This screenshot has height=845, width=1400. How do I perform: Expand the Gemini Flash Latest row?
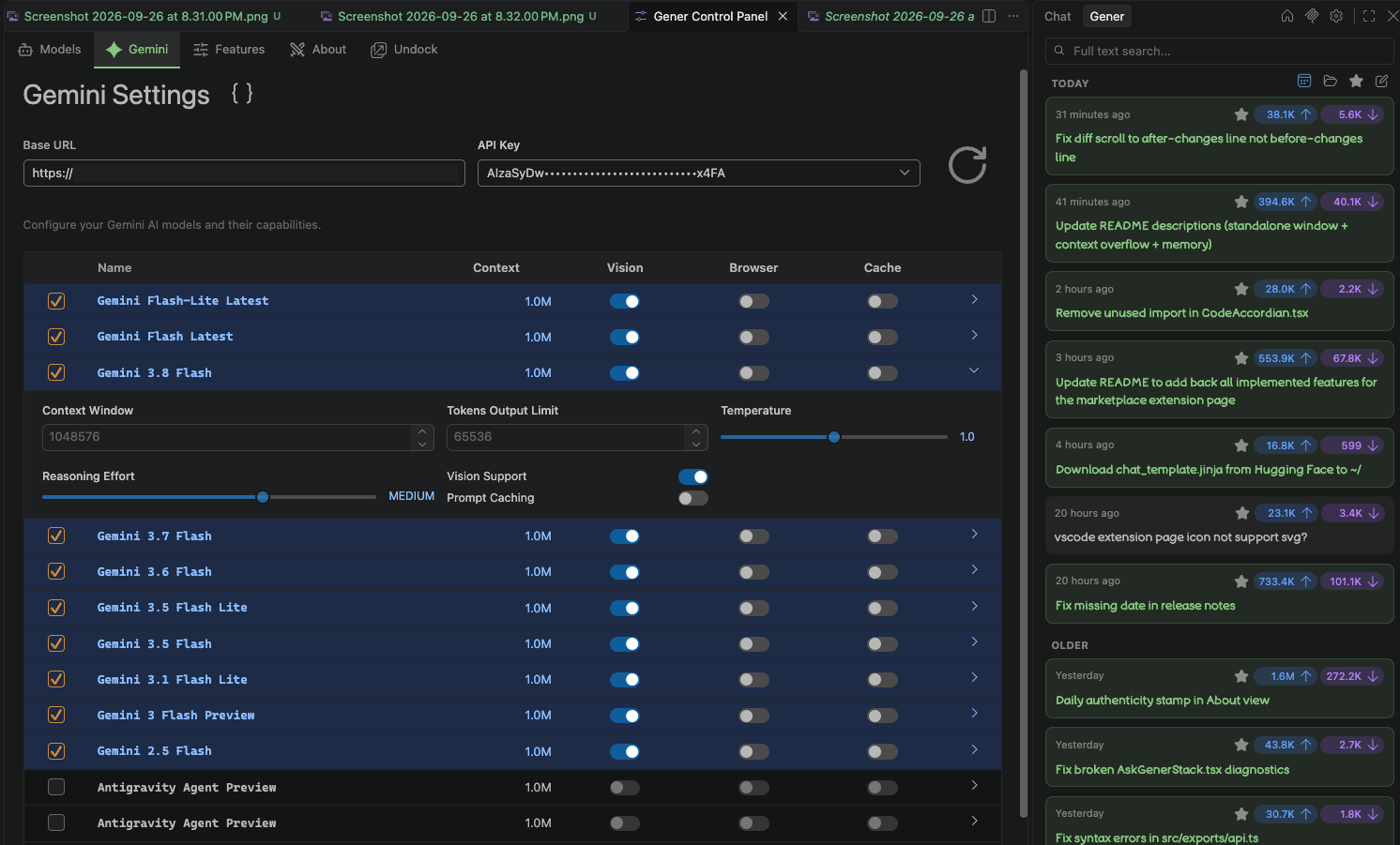(974, 335)
